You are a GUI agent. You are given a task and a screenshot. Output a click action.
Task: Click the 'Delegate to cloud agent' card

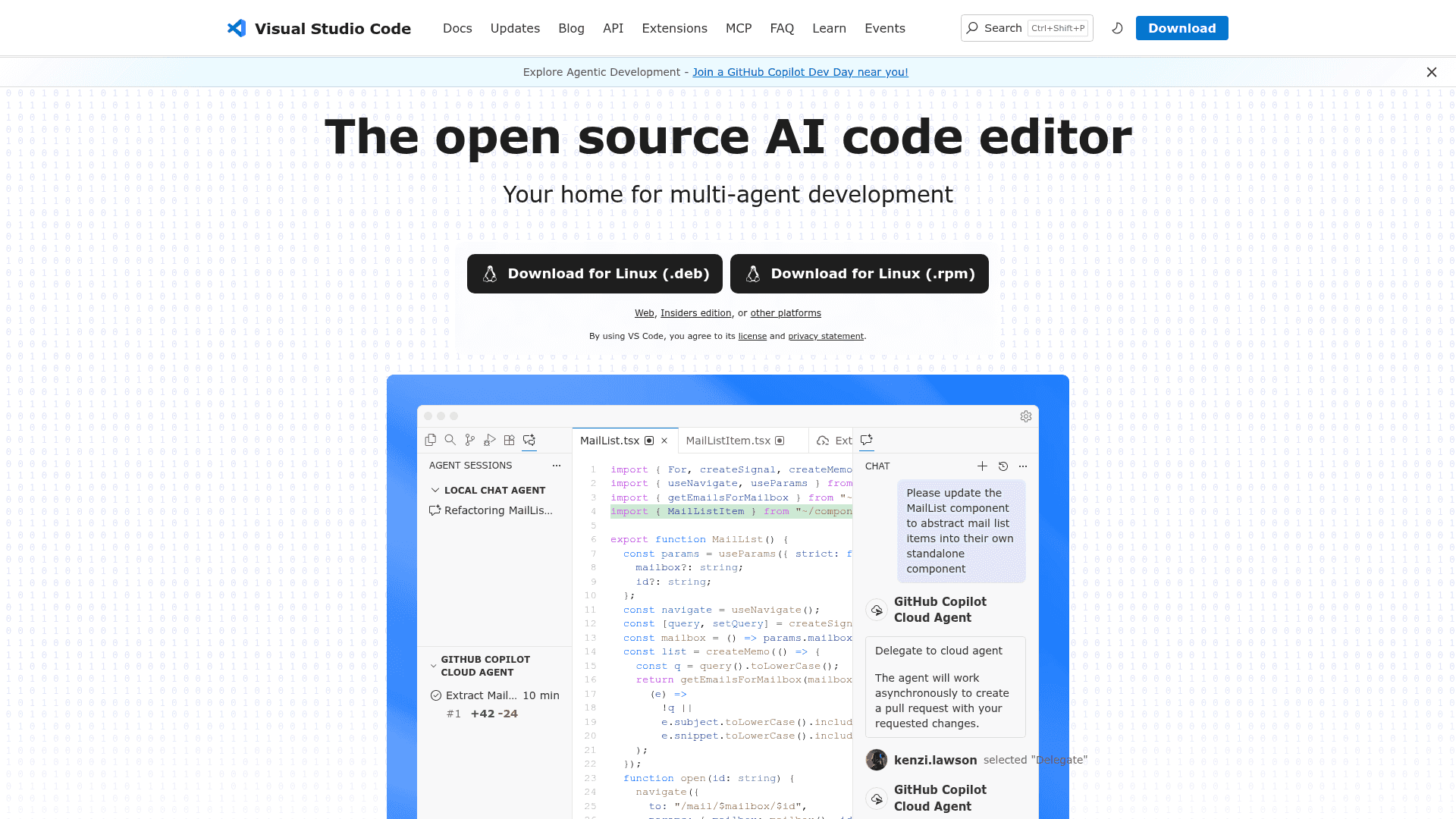coord(946,687)
